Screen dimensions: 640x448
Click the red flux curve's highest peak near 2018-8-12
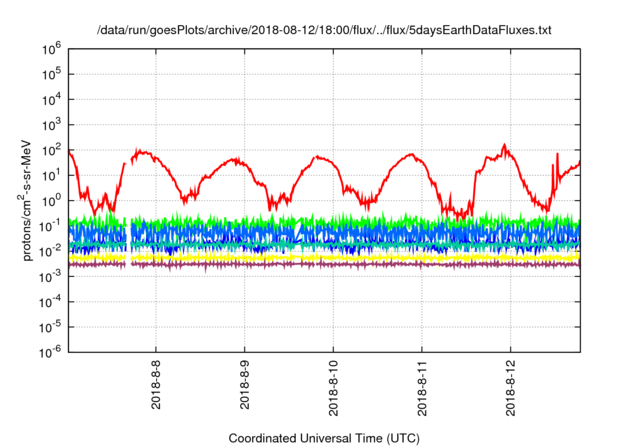tap(504, 144)
